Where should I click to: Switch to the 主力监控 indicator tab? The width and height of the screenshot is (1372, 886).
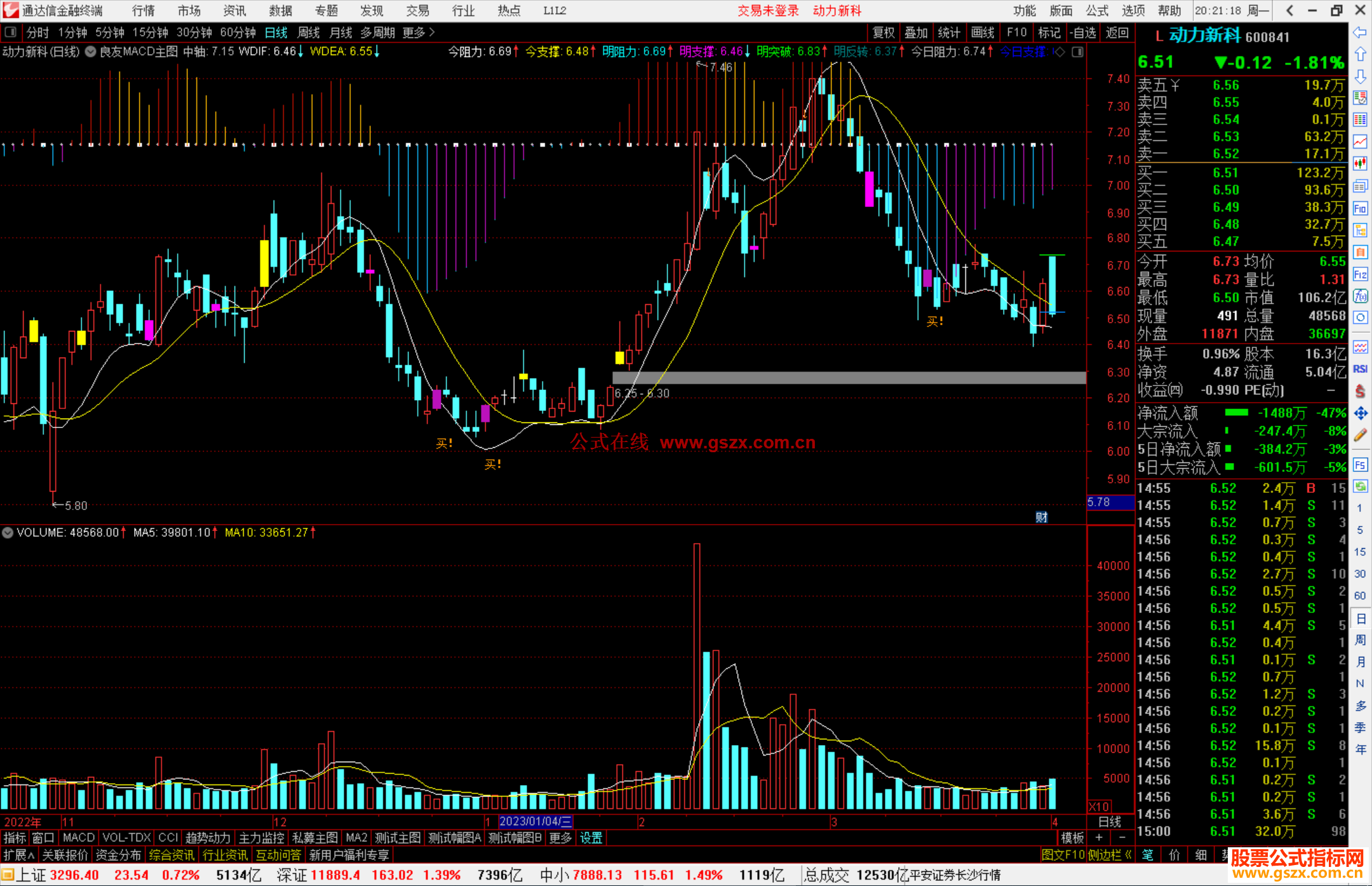[261, 838]
